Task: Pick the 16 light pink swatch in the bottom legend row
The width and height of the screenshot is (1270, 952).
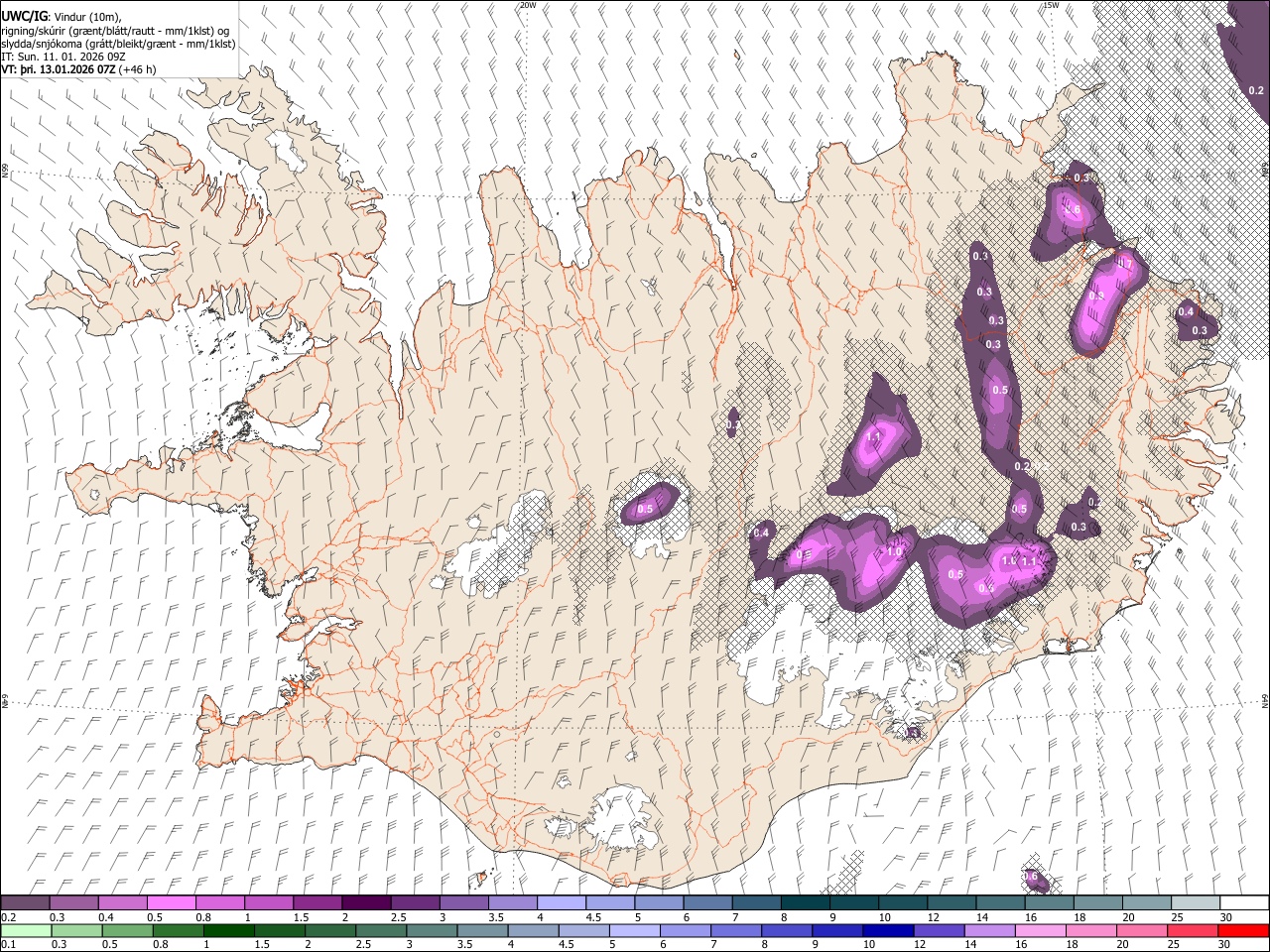Action: click(x=1041, y=930)
